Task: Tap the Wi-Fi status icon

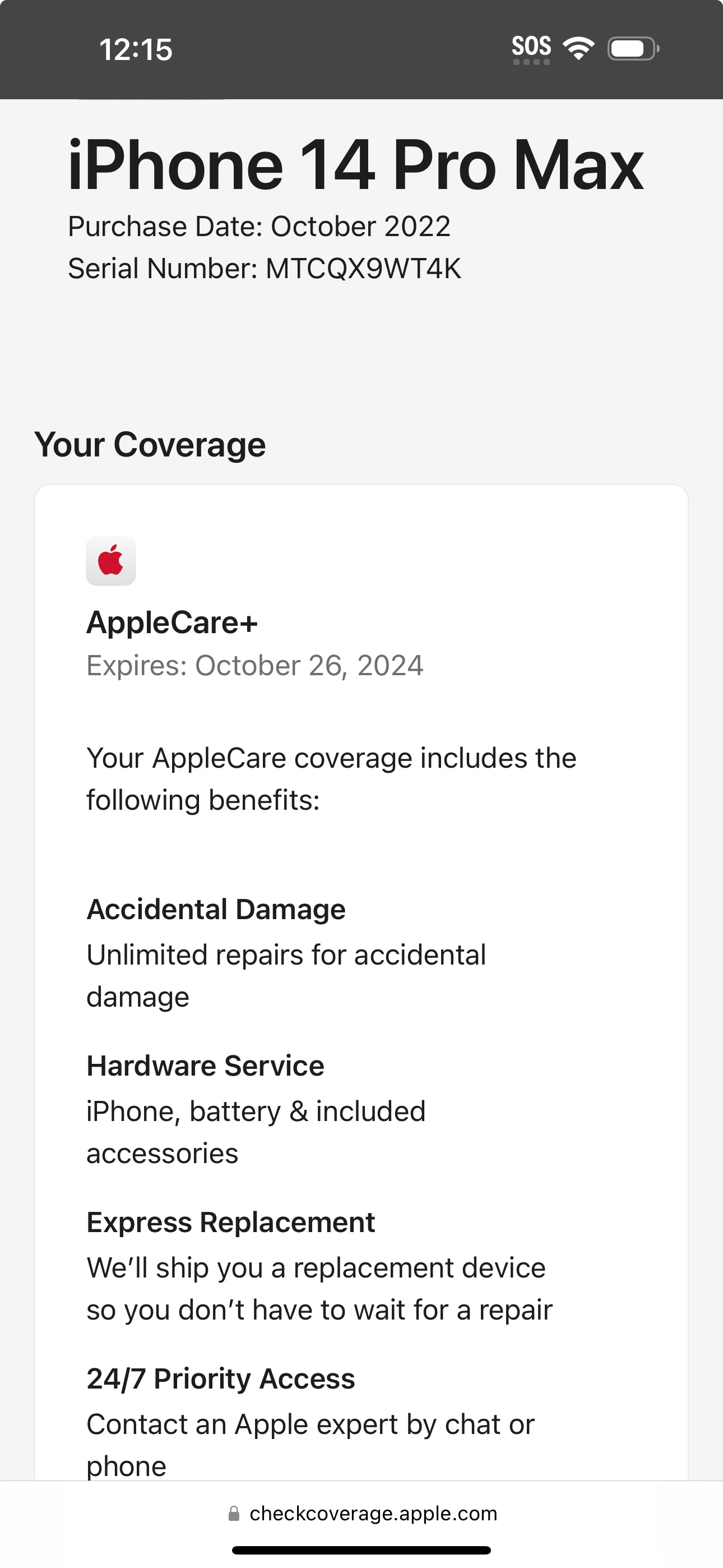Action: coord(578,48)
